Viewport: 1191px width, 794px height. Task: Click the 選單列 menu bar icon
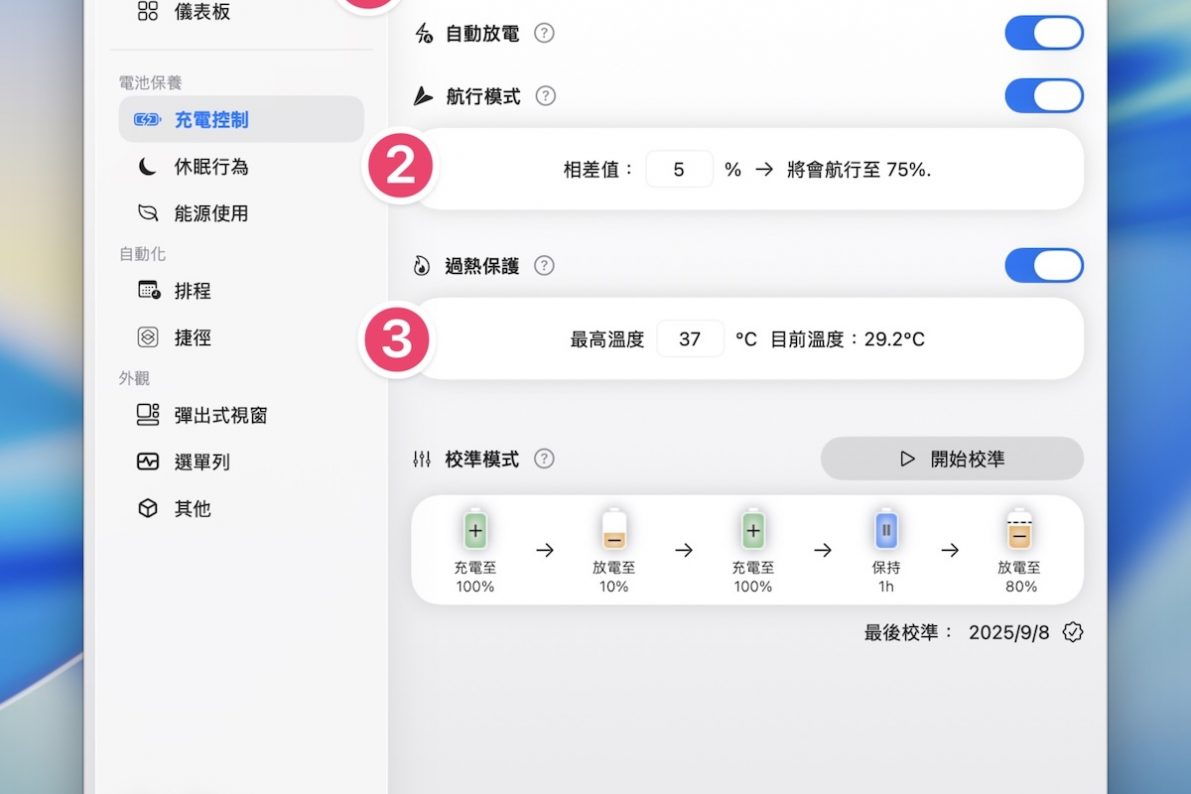148,462
